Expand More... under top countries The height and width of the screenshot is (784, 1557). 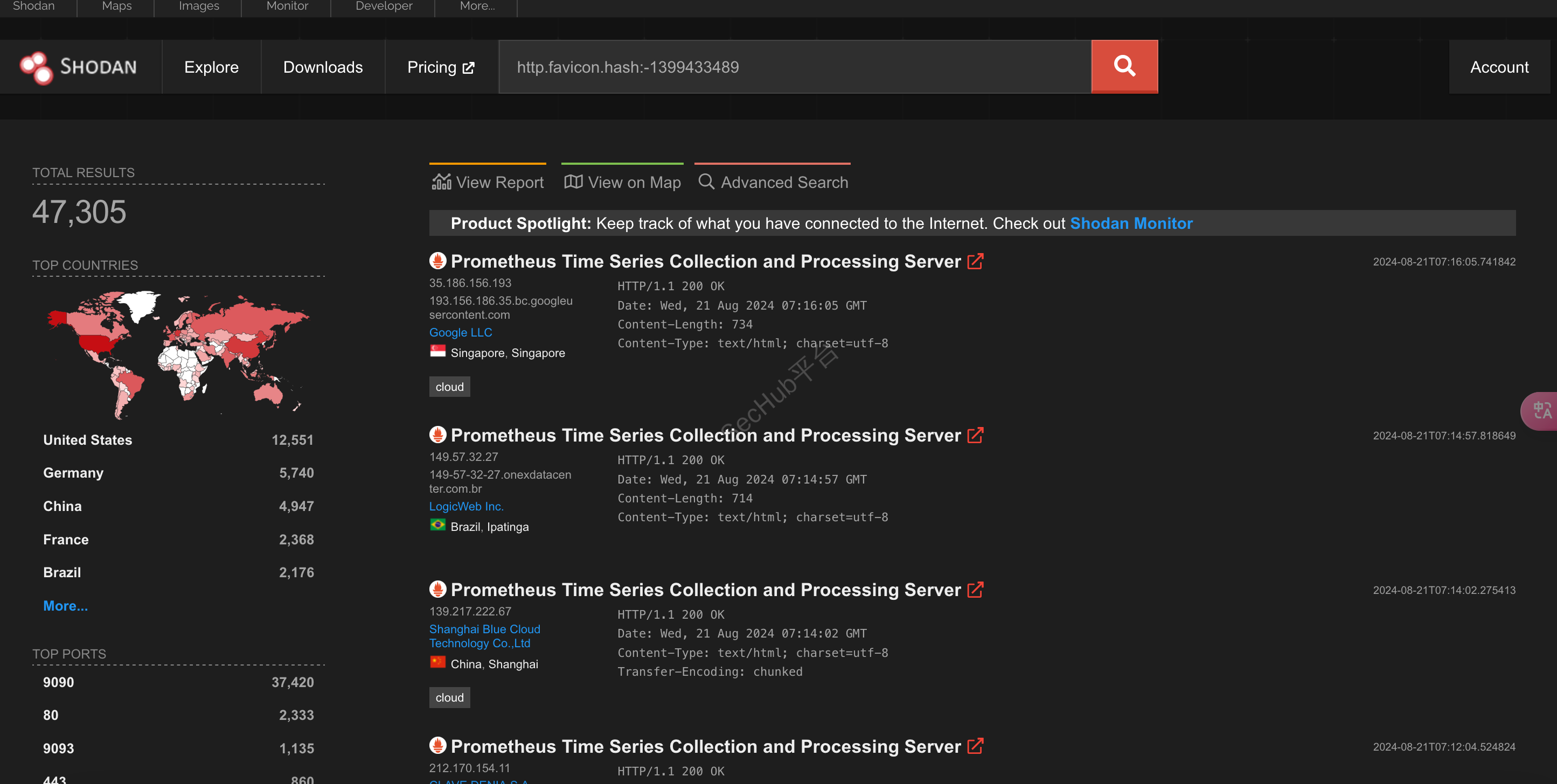[x=65, y=606]
